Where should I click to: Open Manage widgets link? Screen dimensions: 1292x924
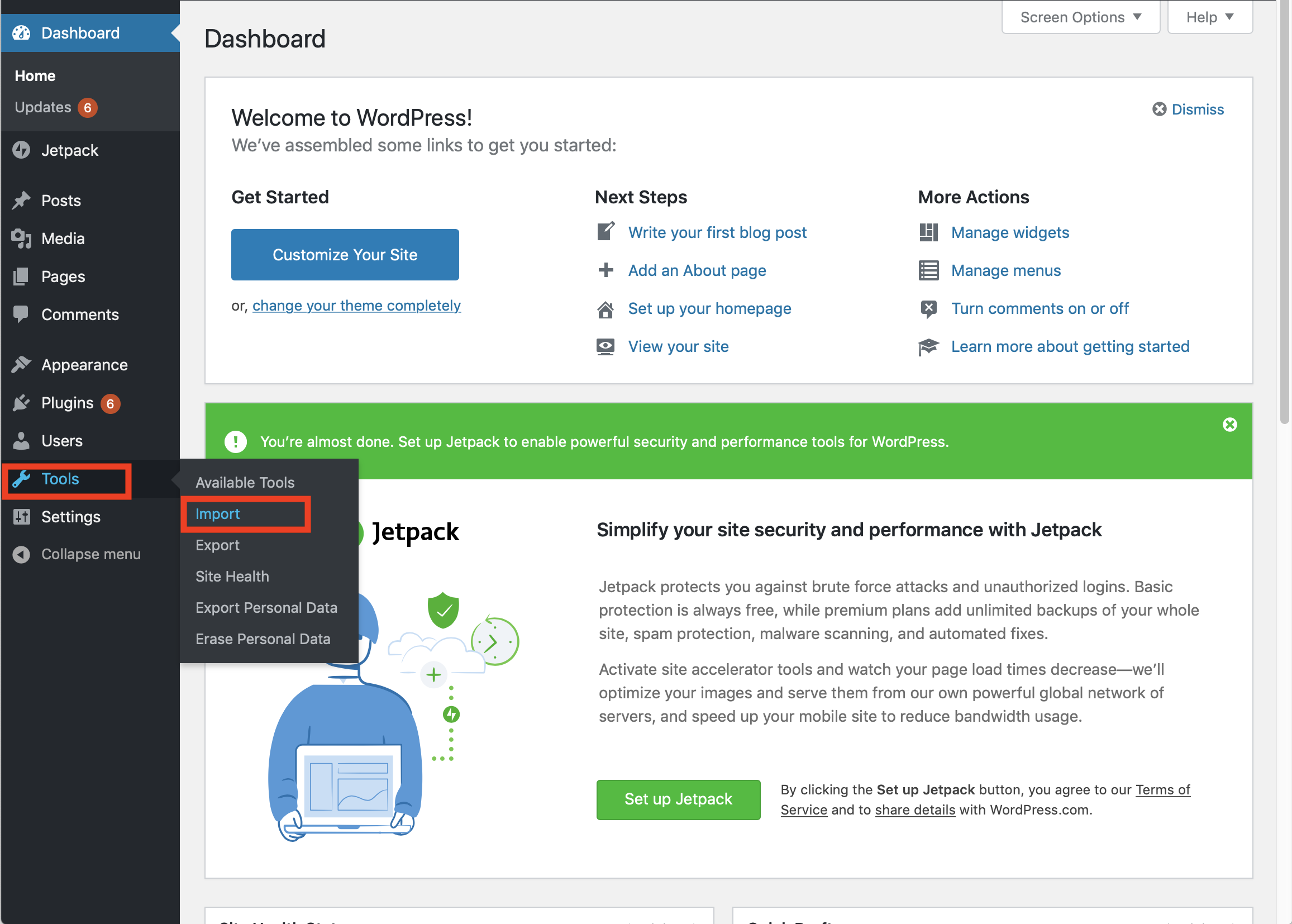tap(1010, 232)
